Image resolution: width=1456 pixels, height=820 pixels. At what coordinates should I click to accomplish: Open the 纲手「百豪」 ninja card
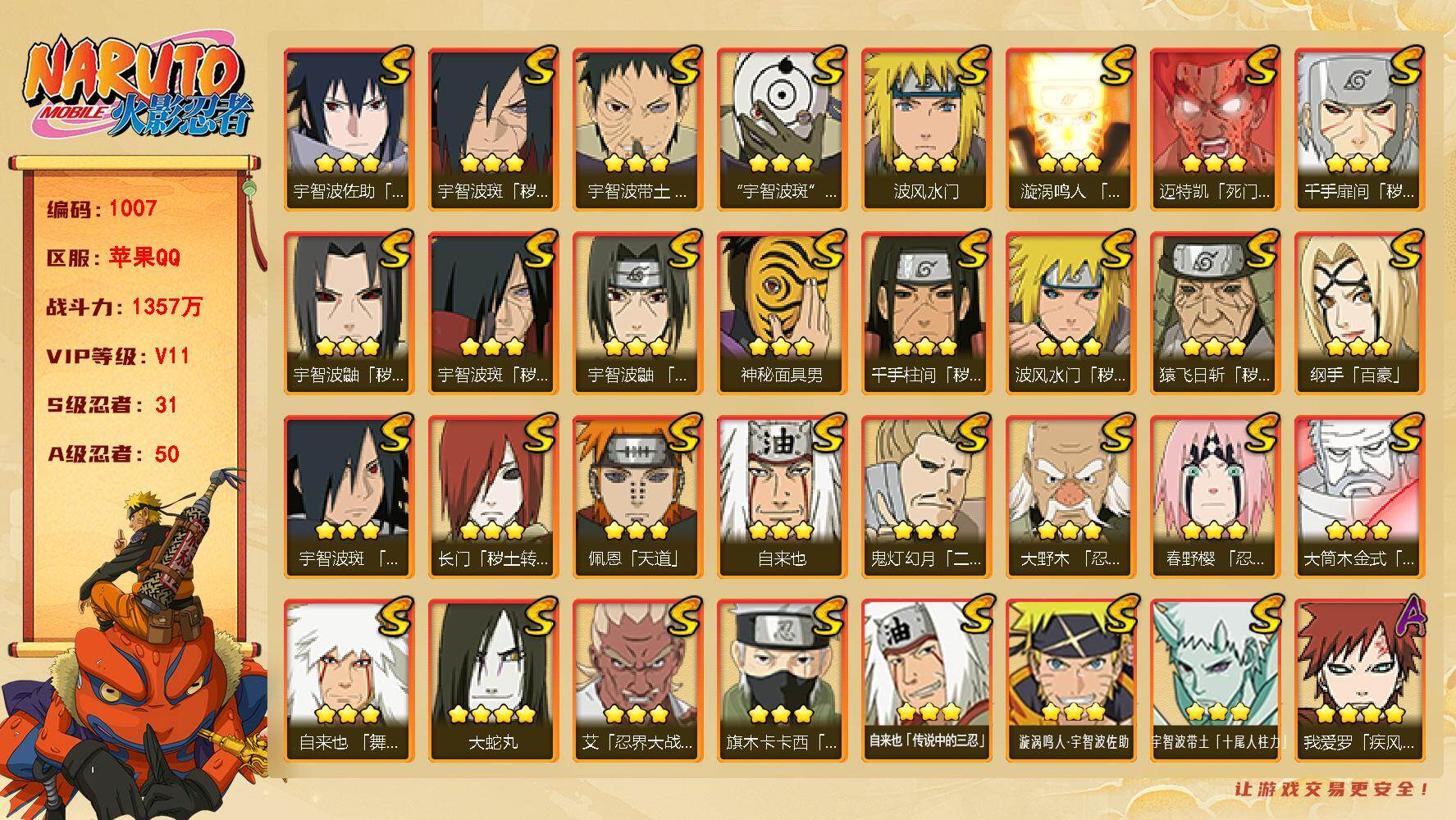pyautogui.click(x=1360, y=312)
